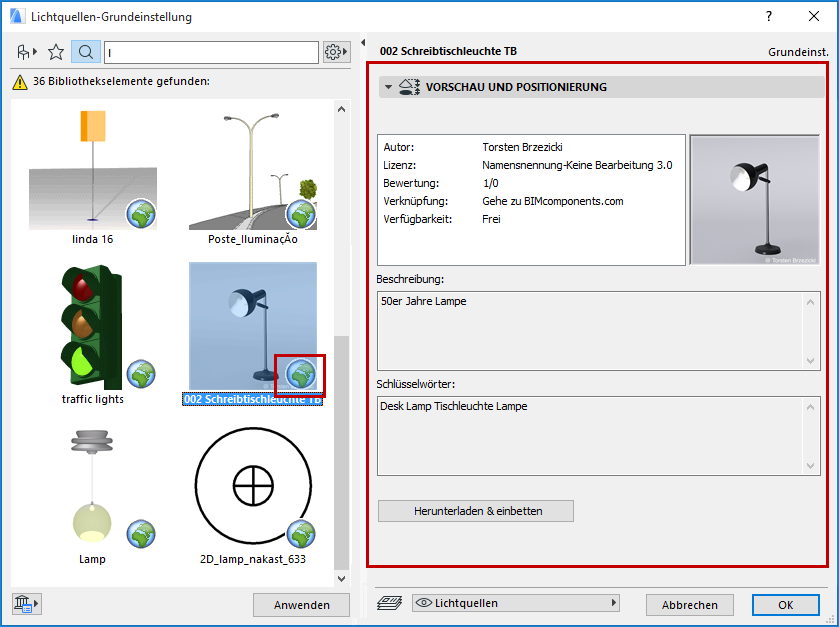The height and width of the screenshot is (627, 839).
Task: Click the Namensnennung-Keine Bearbeitung 3.0 license text
Action: click(577, 165)
